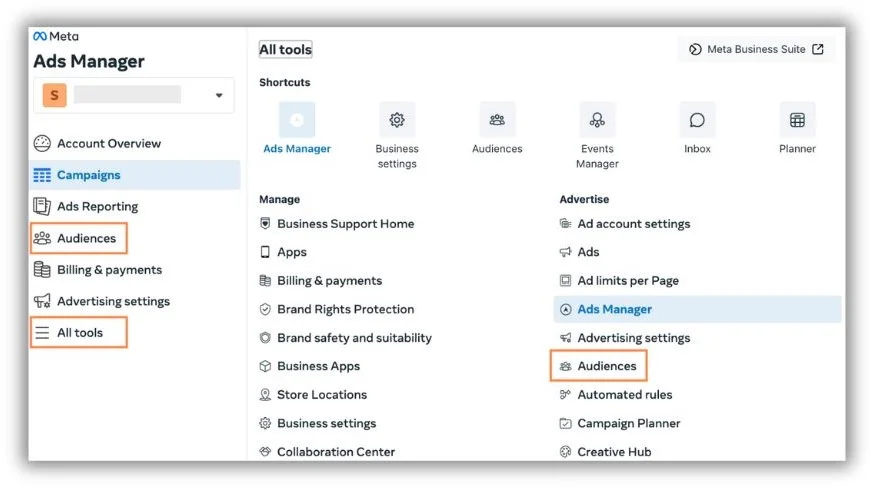
Task: Open Apps under Manage
Action: pyautogui.click(x=292, y=252)
